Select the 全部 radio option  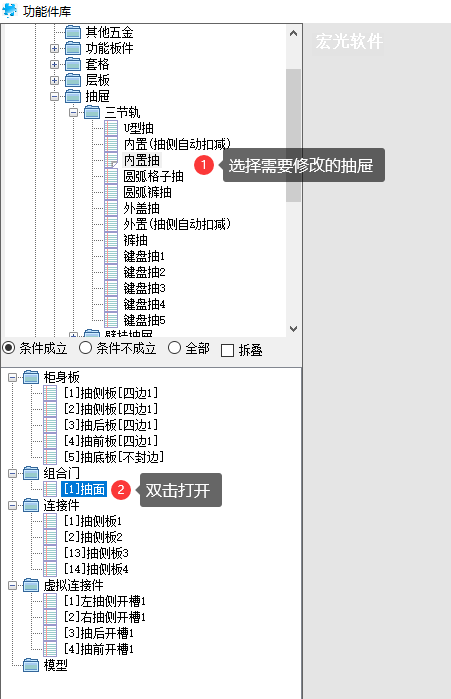[x=174, y=348]
